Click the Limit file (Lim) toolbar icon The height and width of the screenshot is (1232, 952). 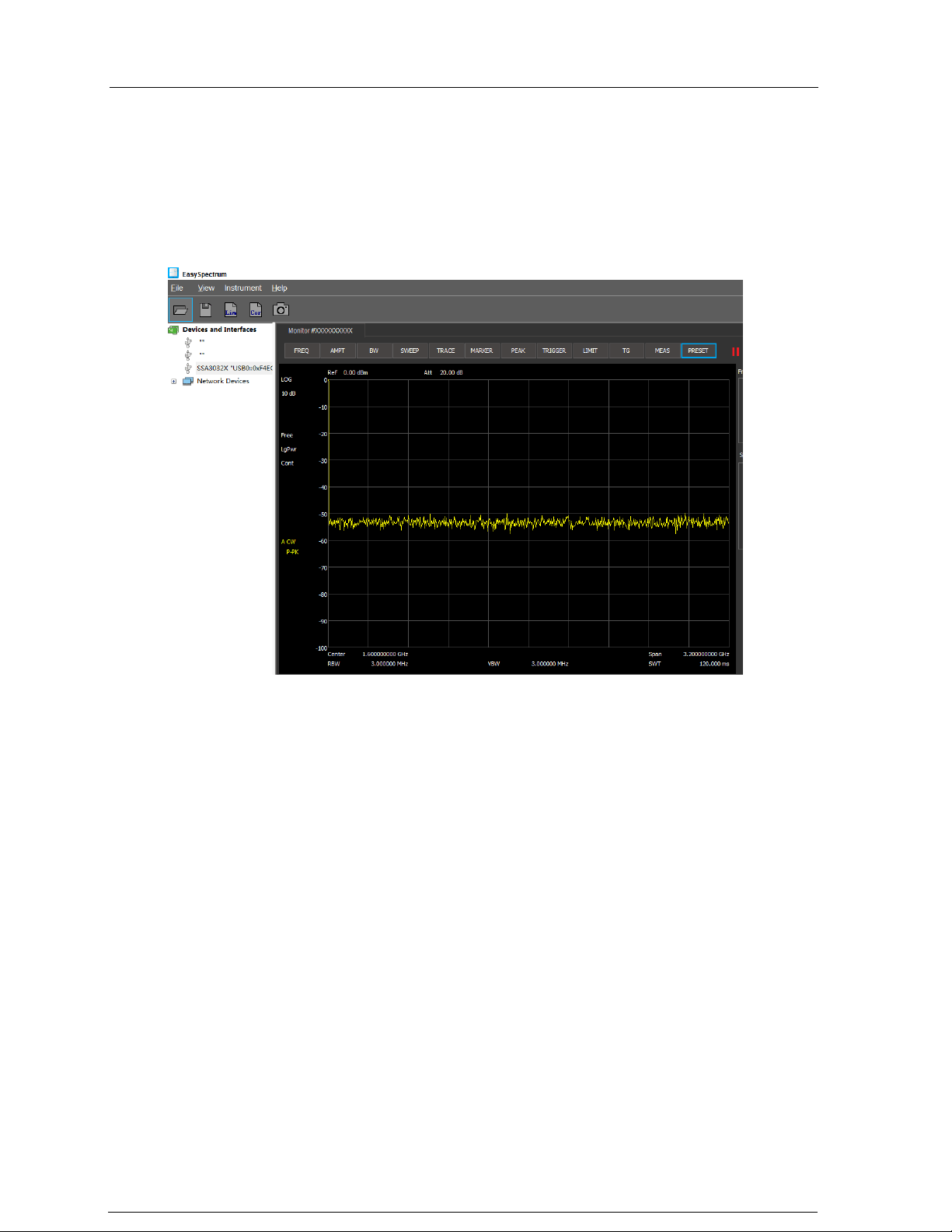(231, 309)
